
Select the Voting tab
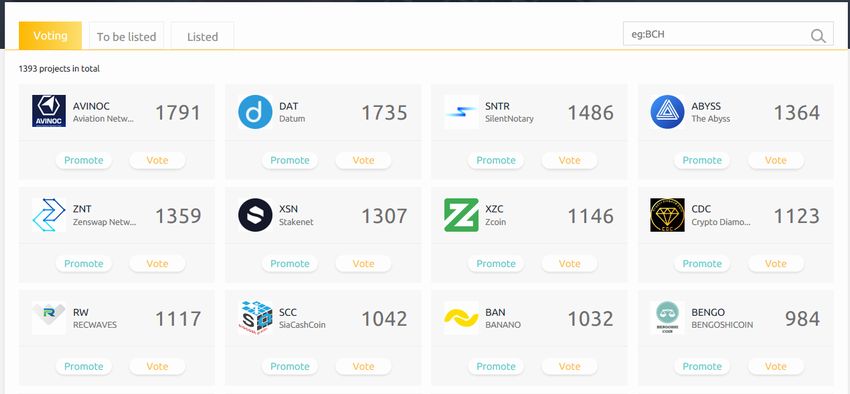[x=50, y=36]
